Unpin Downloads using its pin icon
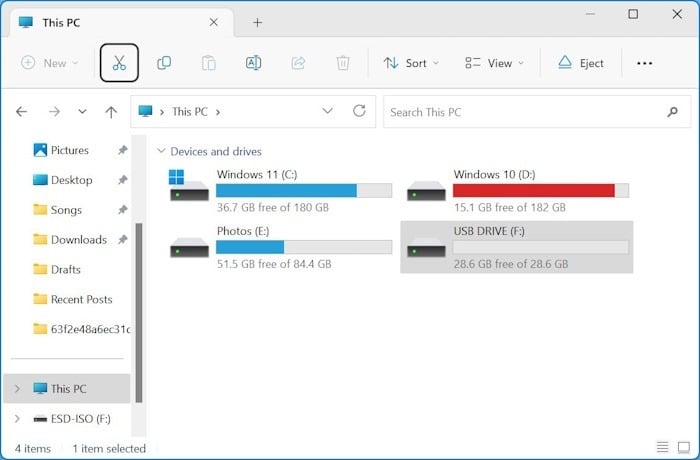The width and height of the screenshot is (700, 460). (122, 240)
